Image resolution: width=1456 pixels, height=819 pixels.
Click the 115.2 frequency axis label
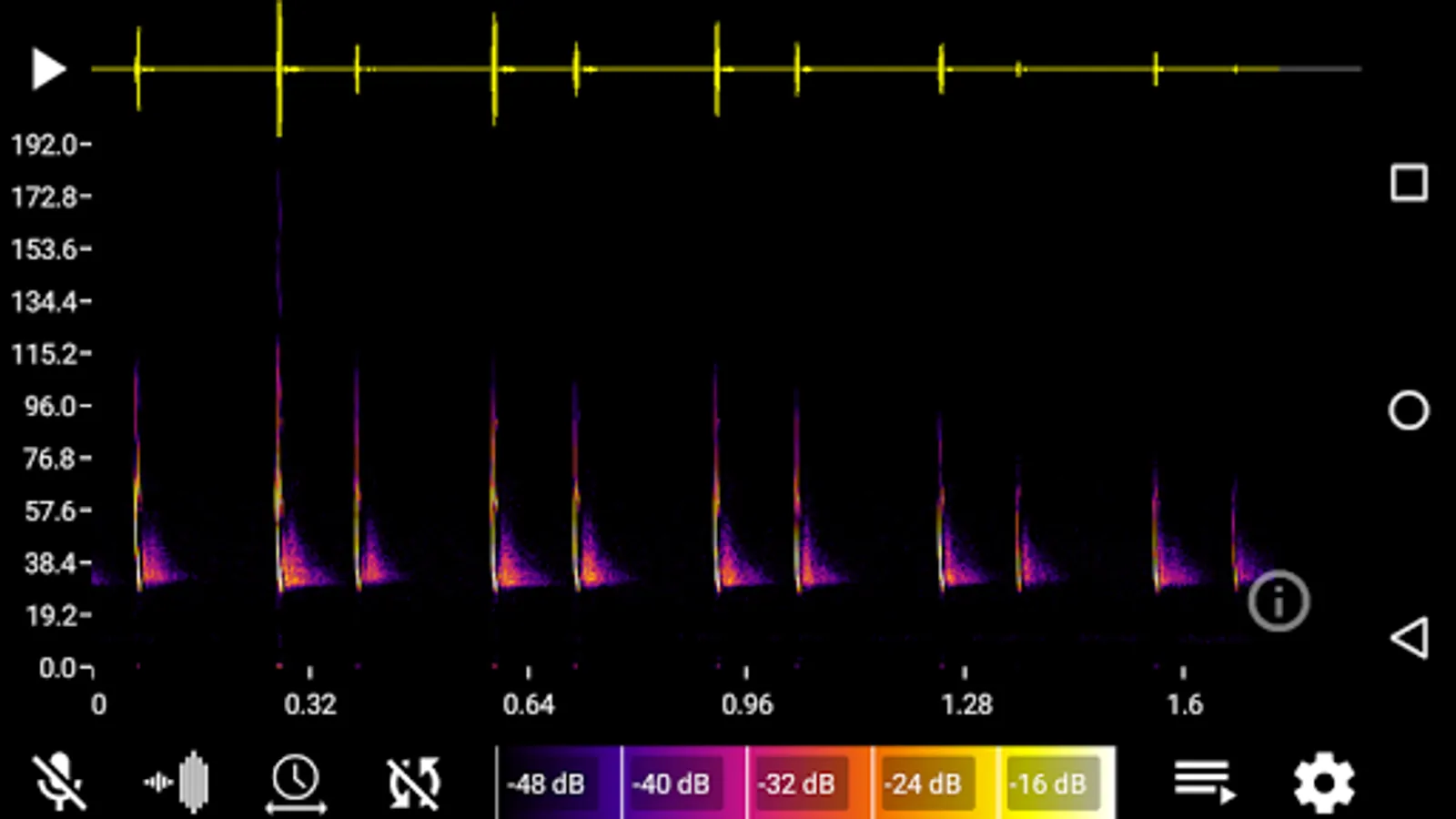[x=45, y=354]
